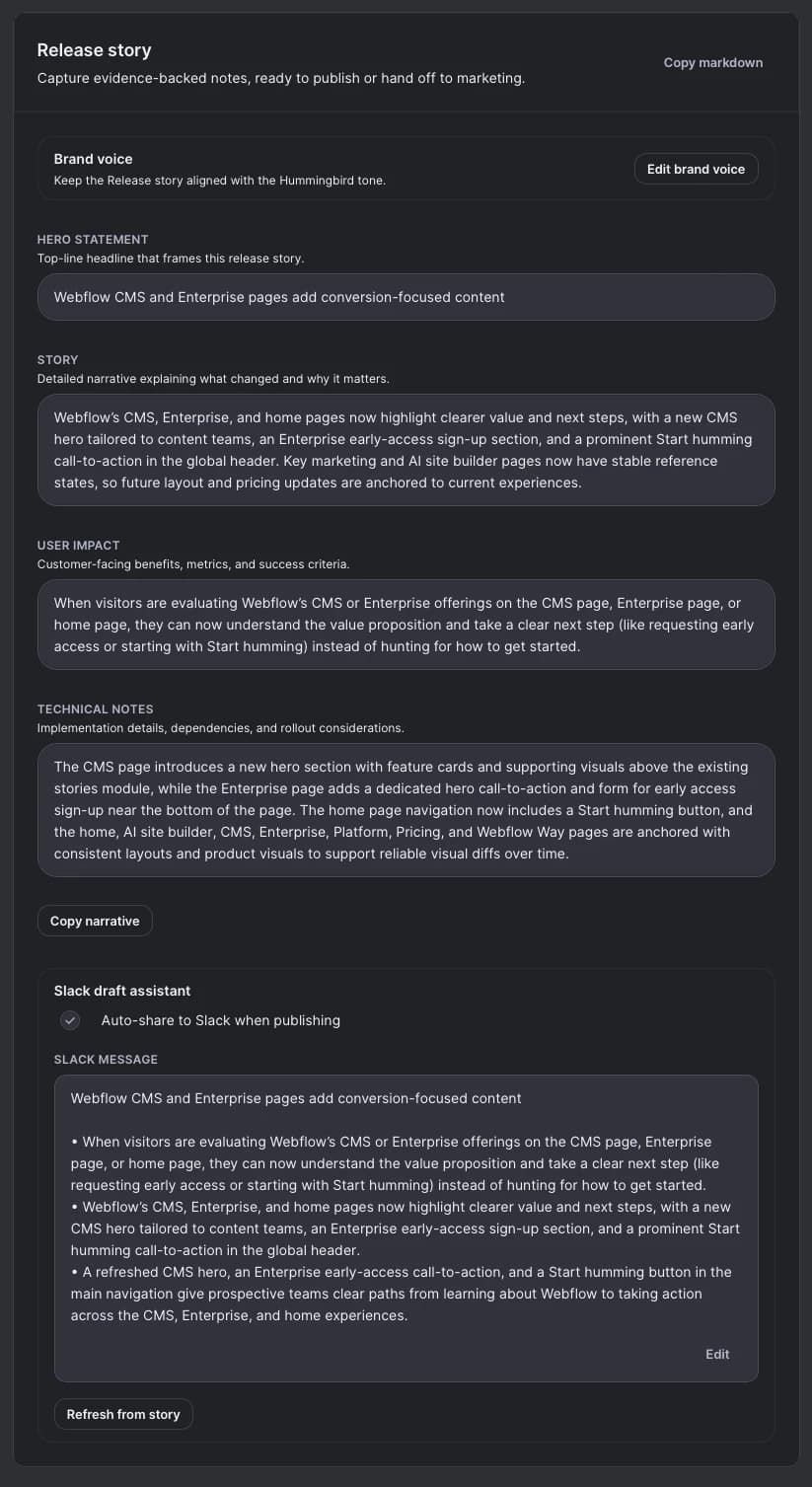Click the Edit link under the Slack message
Image resolution: width=812 pixels, height=1487 pixels.
pos(717,1354)
